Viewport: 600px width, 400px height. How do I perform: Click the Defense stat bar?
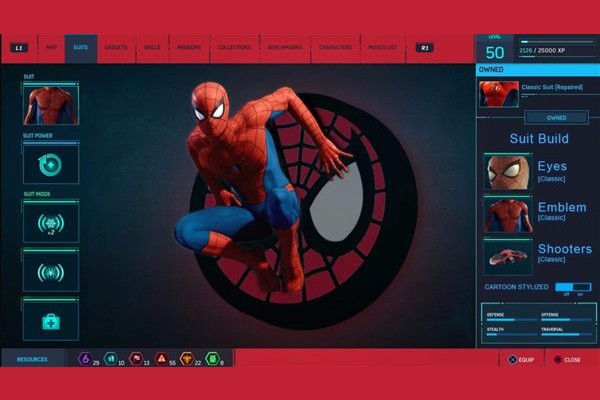tap(512, 320)
